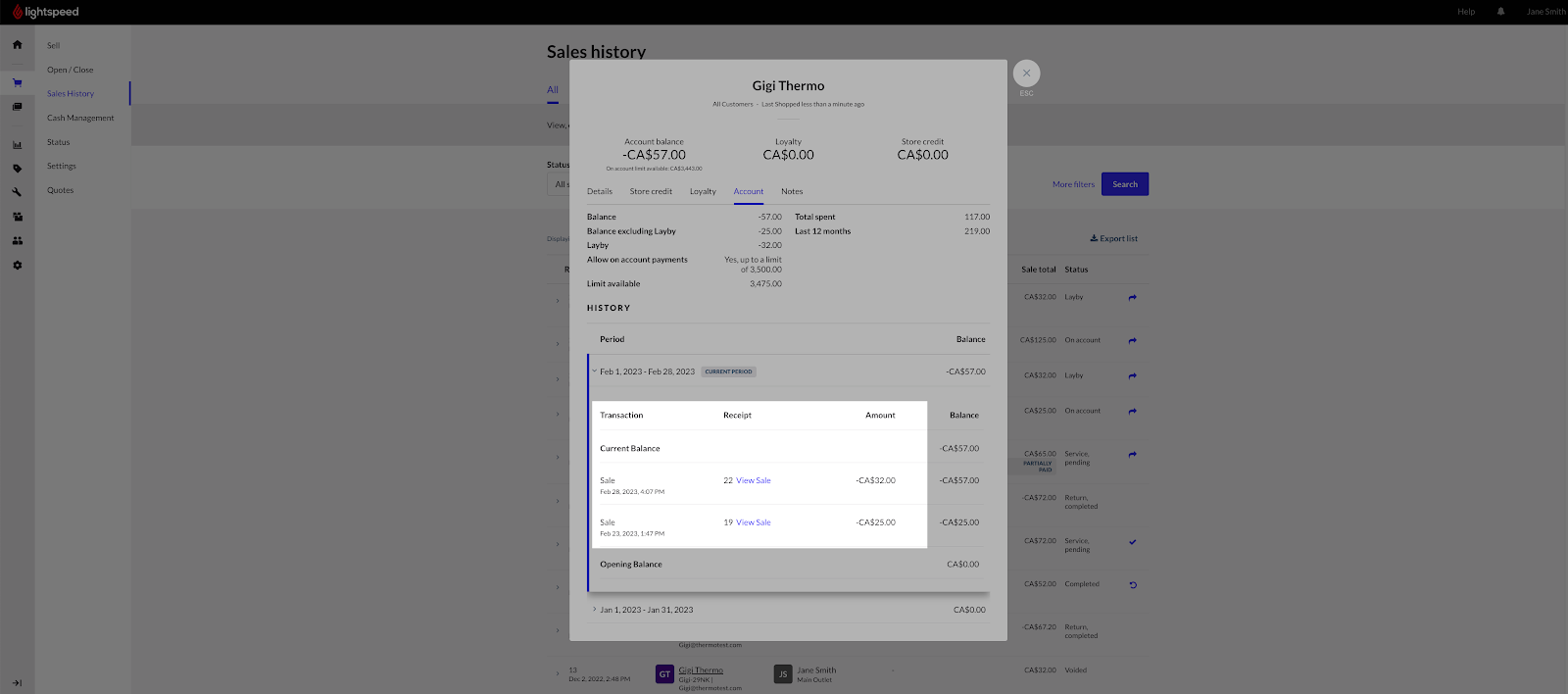
Task: Click the arrow icon on the CA$25.00 On account row
Action: 1132,412
